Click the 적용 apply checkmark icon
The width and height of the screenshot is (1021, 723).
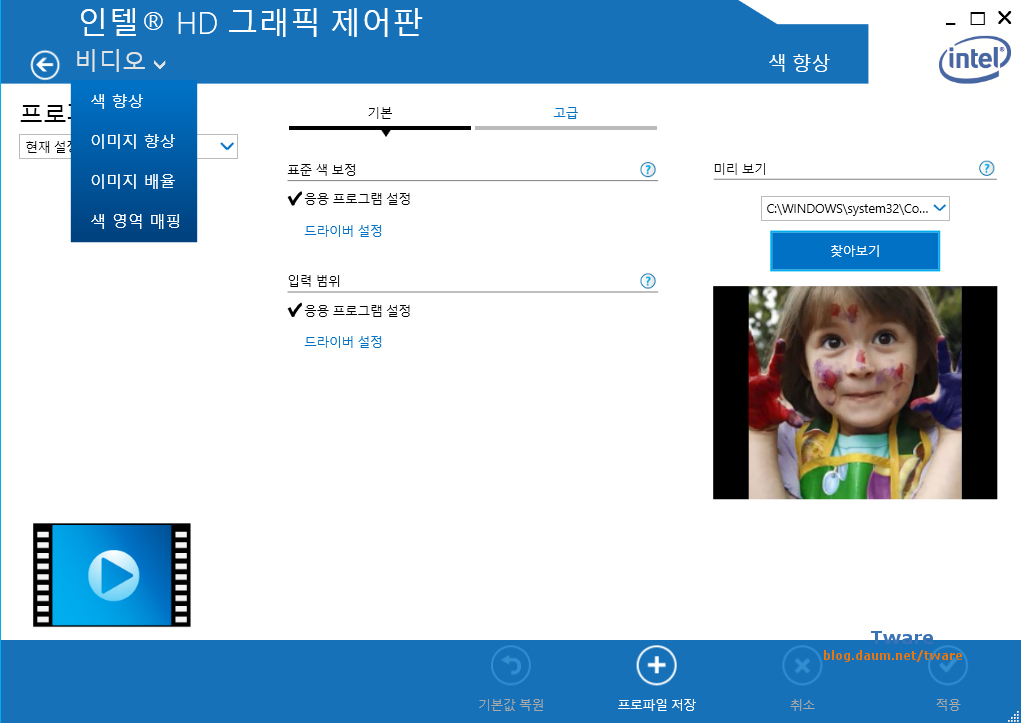(948, 666)
